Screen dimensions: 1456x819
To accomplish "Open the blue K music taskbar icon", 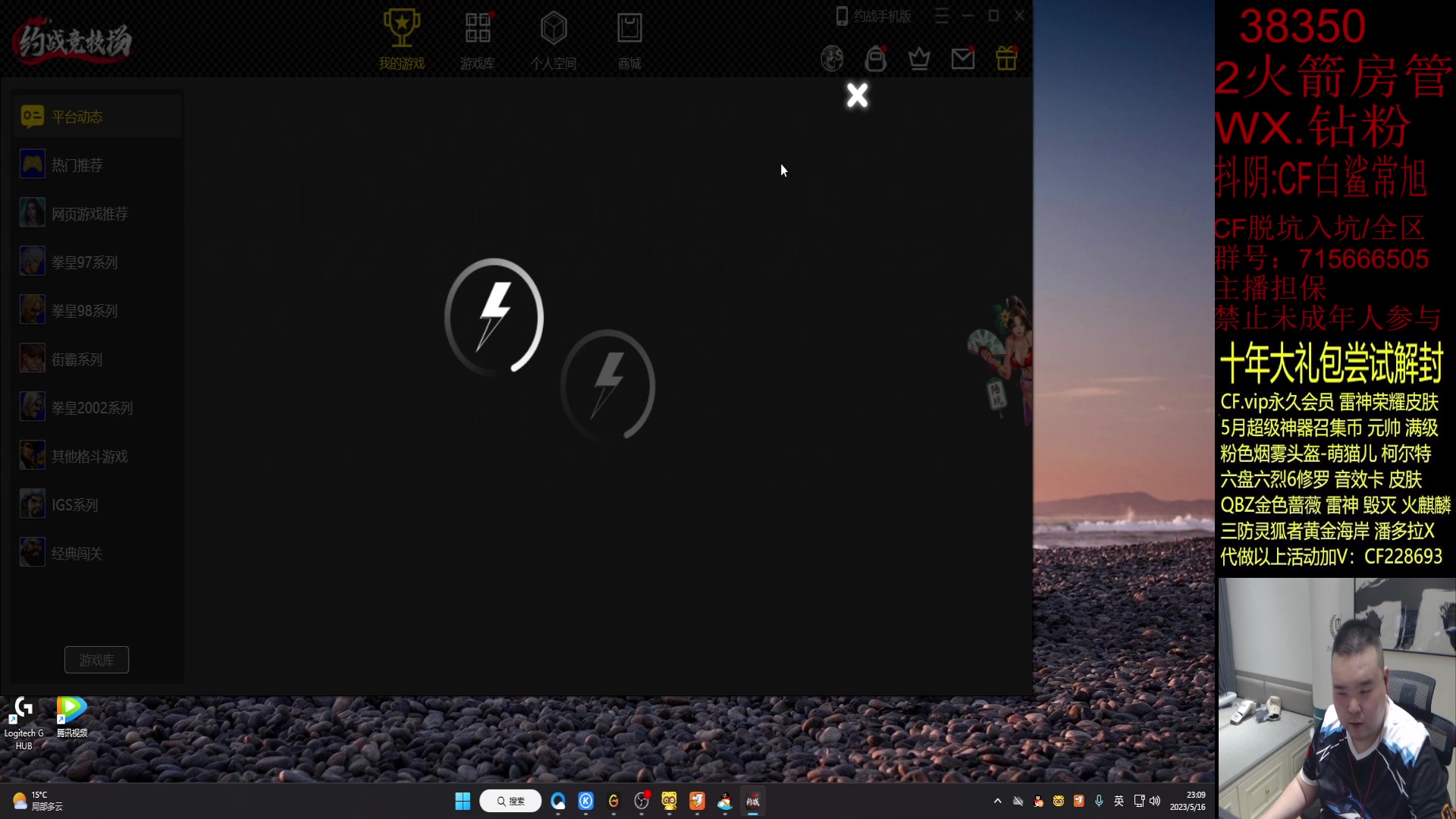I will coord(586,801).
